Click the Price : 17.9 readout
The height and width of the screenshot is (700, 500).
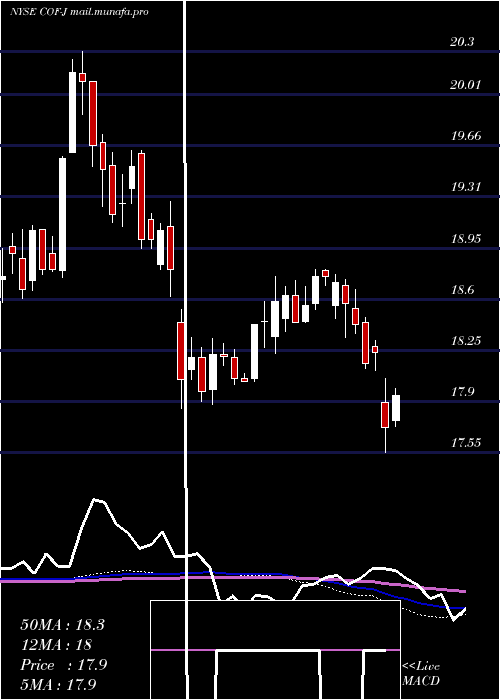pyautogui.click(x=63, y=665)
